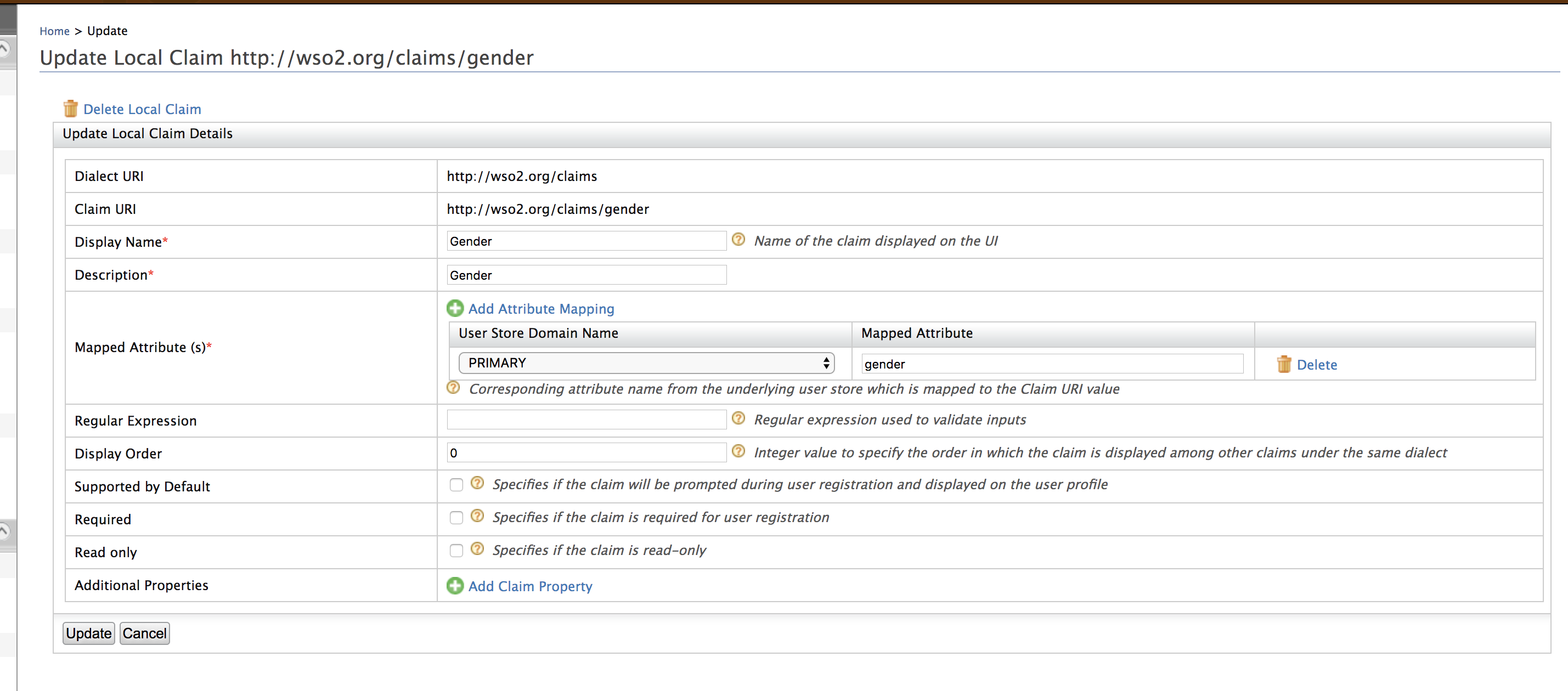This screenshot has height=691, width=1568.
Task: Click the Delete Local Claim link
Action: click(143, 110)
